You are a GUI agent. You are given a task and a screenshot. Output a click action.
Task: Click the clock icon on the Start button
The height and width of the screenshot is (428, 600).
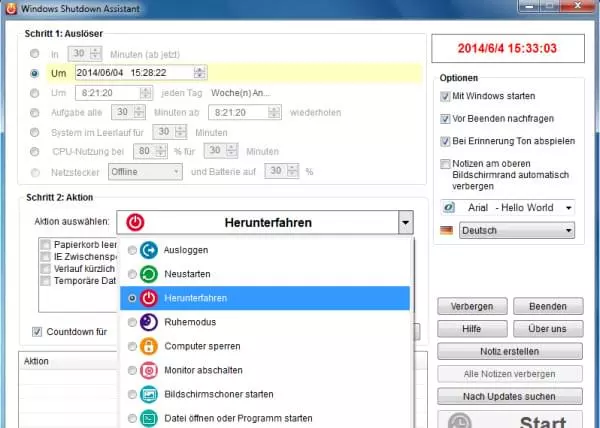[459, 421]
